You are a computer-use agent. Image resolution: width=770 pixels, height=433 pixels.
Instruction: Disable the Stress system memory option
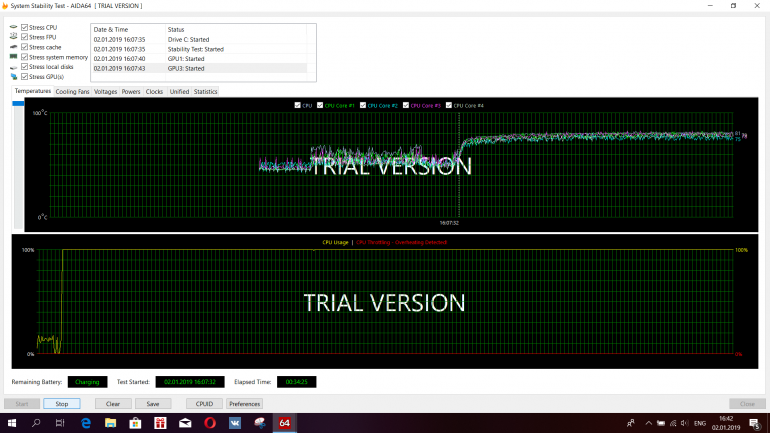24,56
